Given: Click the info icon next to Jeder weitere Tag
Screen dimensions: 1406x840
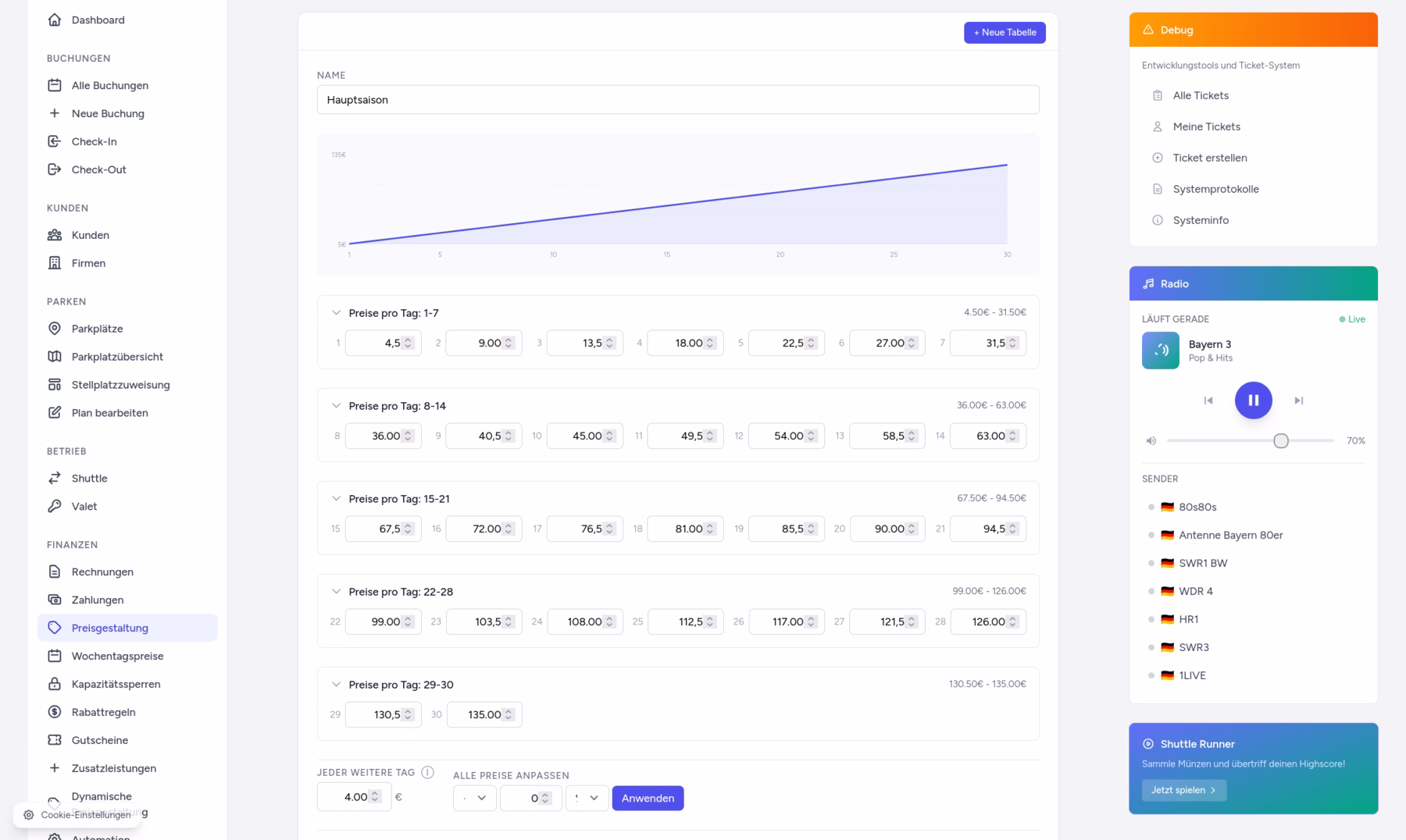Looking at the screenshot, I should (x=428, y=773).
